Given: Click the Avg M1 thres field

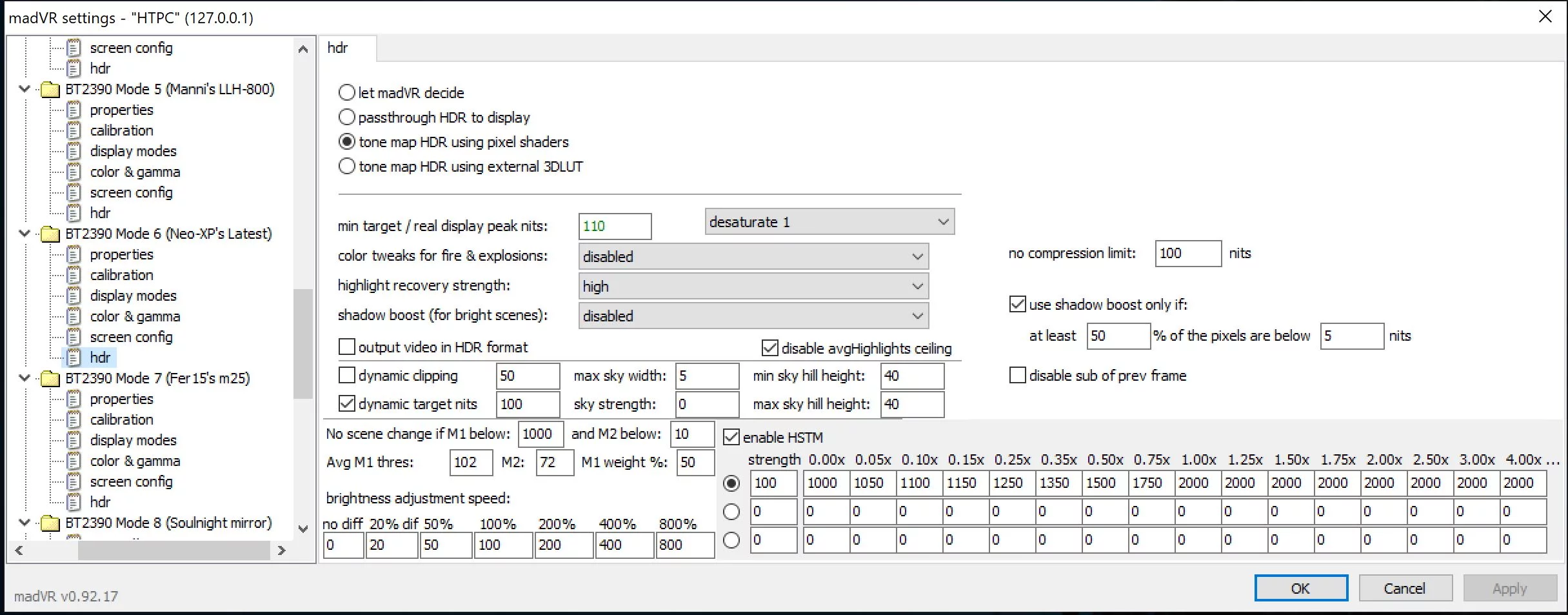Looking at the screenshot, I should [471, 462].
